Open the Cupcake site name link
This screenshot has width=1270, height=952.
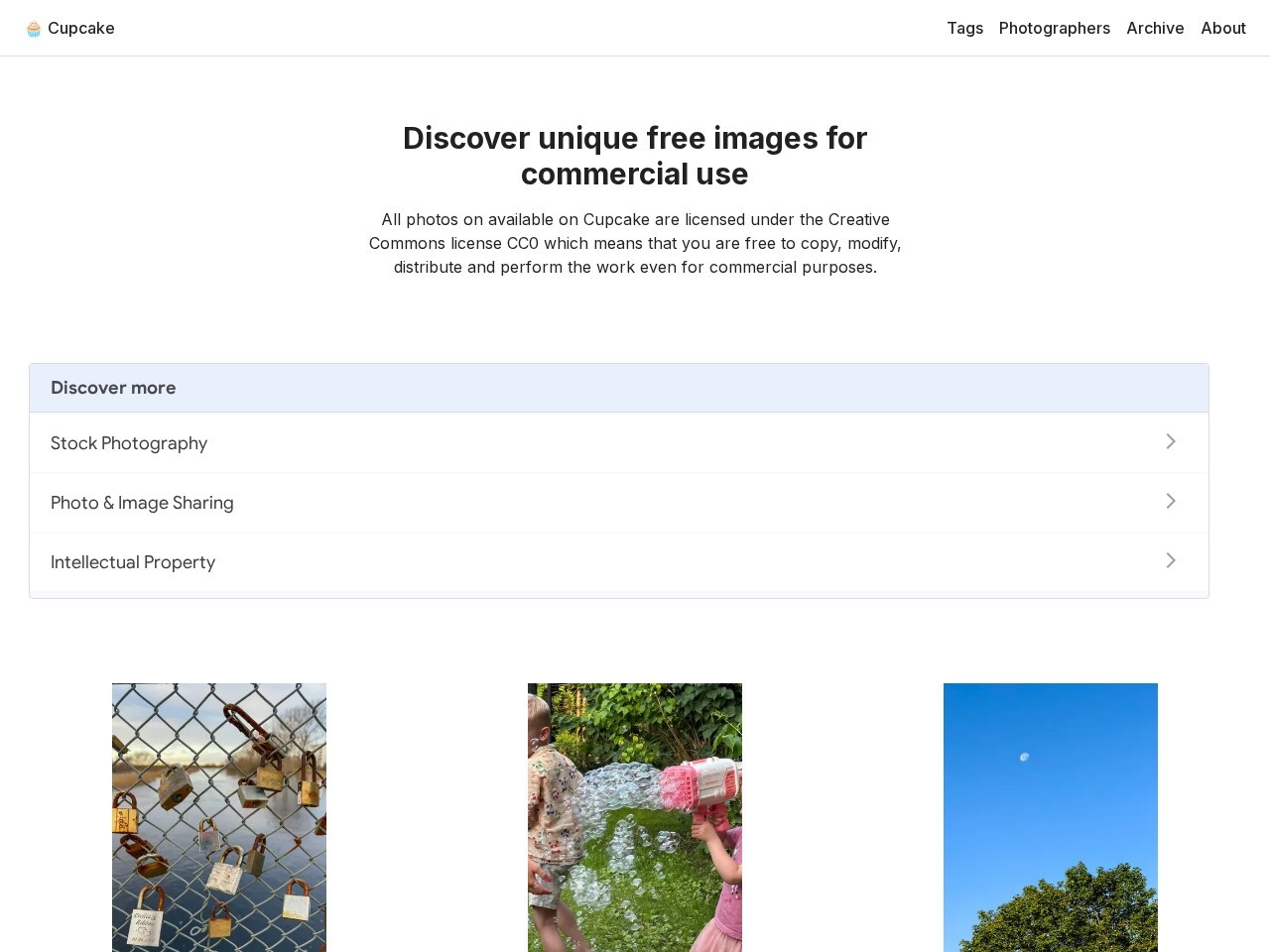click(81, 28)
